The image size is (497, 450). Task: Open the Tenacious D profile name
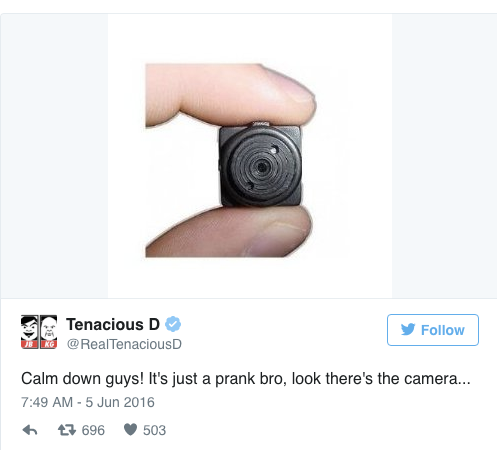point(113,324)
